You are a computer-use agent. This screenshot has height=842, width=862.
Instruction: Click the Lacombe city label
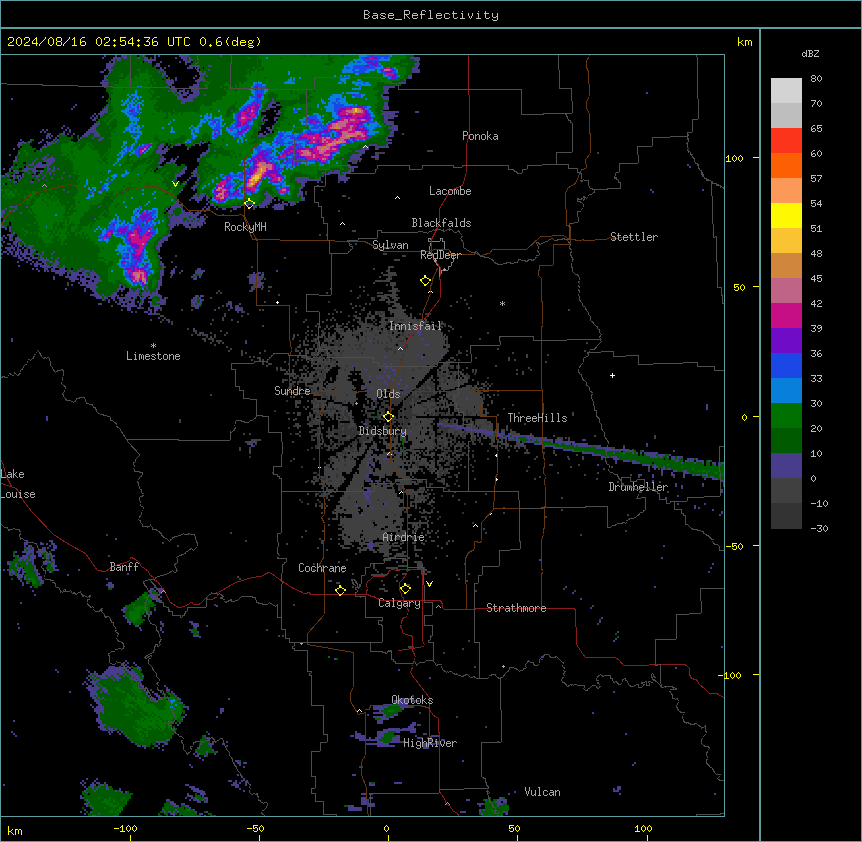point(450,191)
